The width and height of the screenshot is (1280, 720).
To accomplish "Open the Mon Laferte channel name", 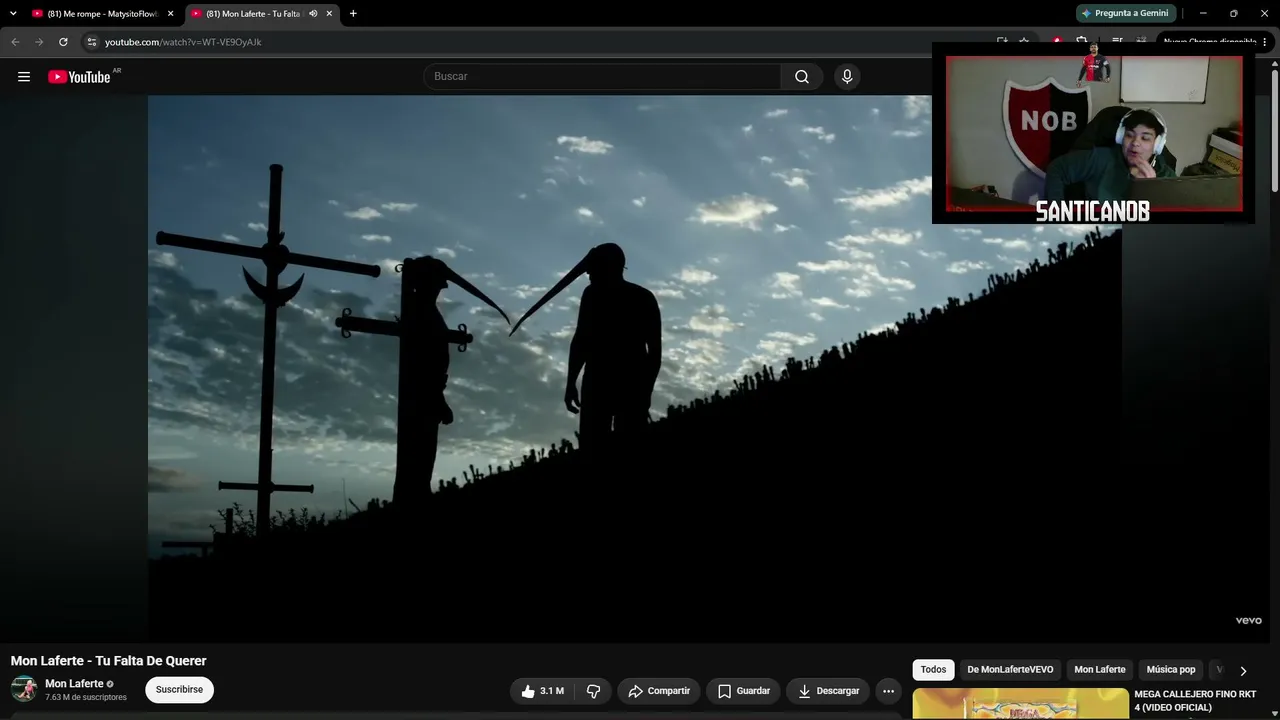I will [74, 684].
